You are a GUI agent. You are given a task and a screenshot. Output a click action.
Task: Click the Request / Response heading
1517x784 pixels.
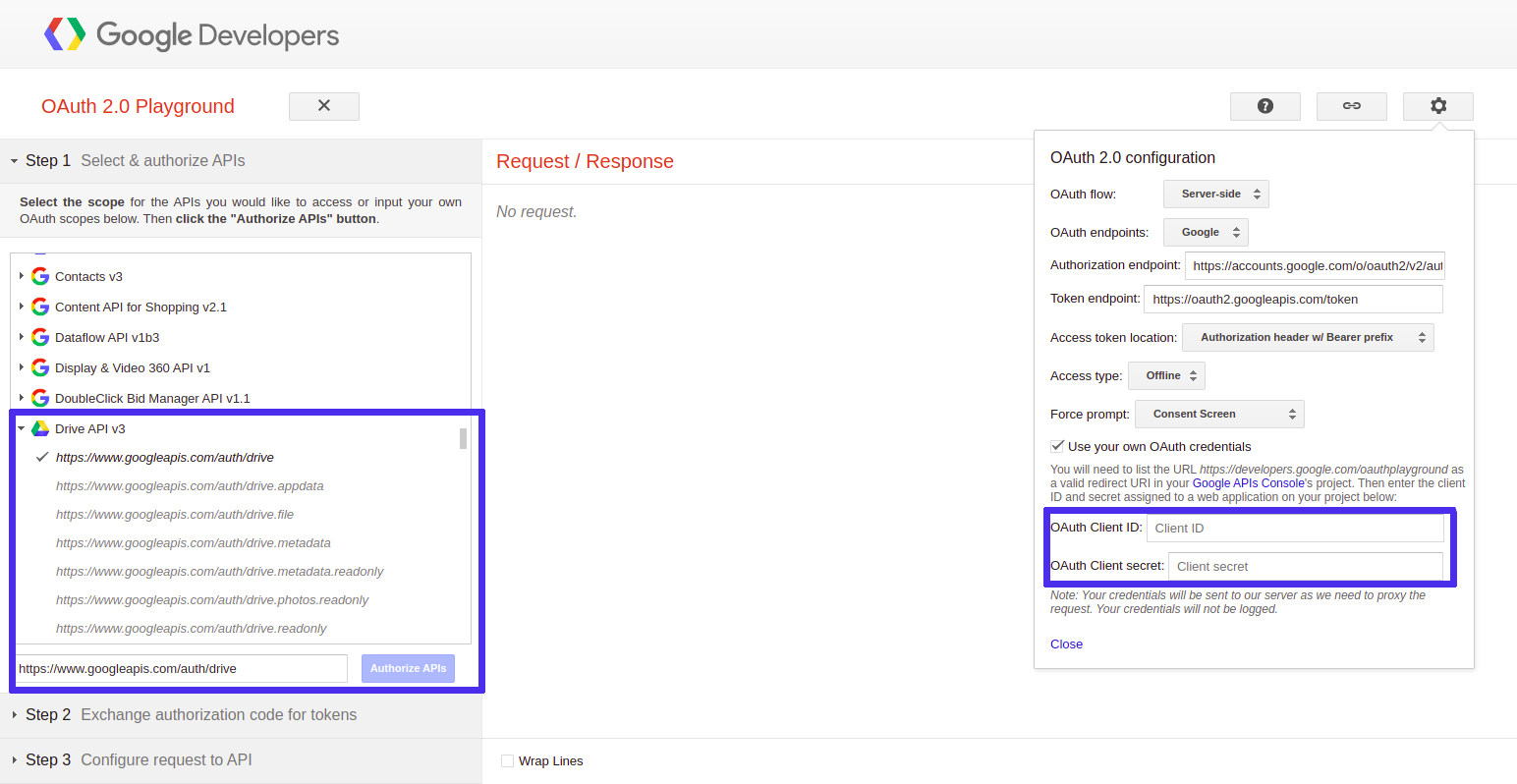(x=585, y=161)
